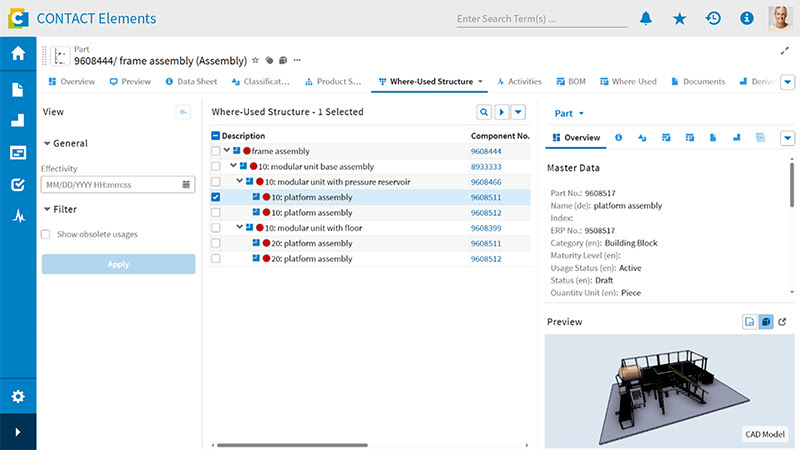800x450 pixels.
Task: Click search icon in Where-Used Structure toolbar
Action: pos(484,112)
